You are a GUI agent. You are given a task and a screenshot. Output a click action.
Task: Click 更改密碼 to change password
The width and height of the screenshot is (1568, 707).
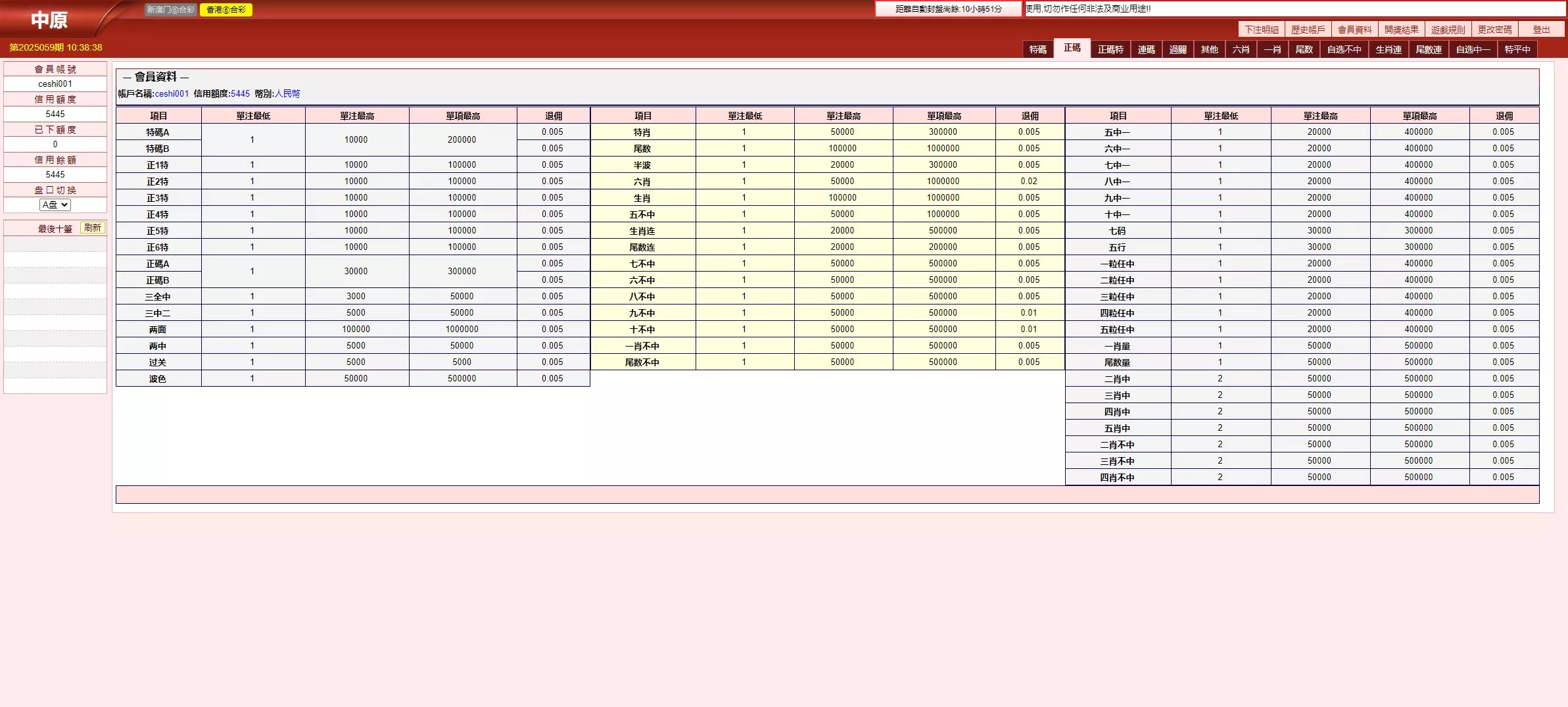[x=1494, y=30]
